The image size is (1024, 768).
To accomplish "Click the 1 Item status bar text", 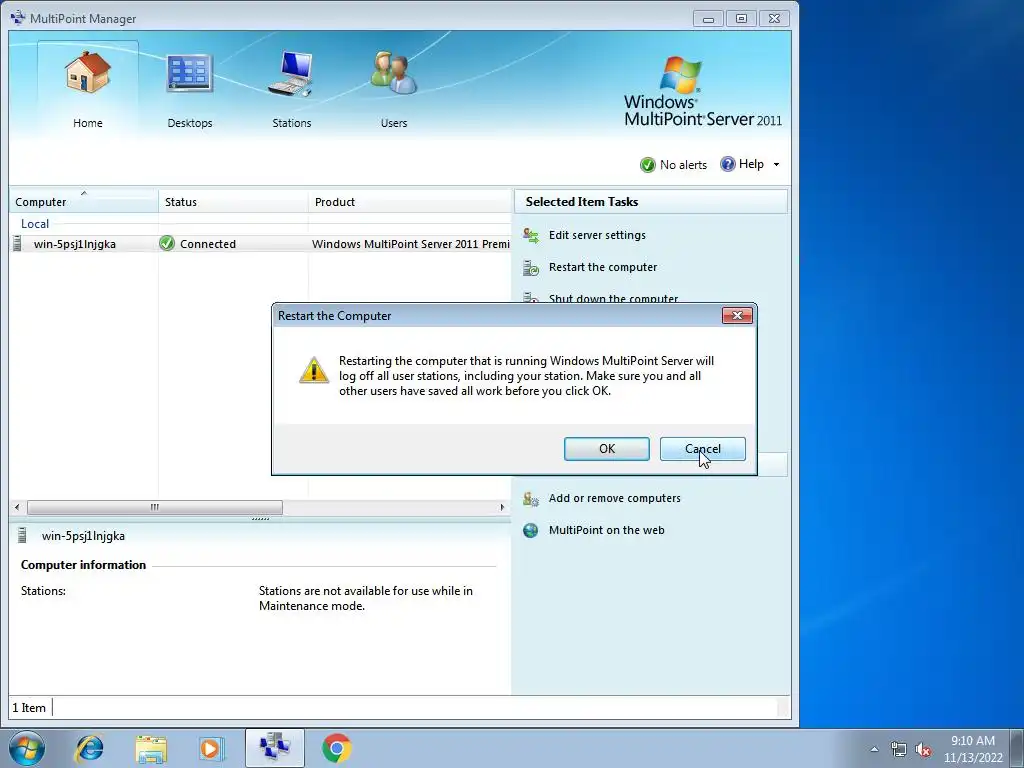I will [29, 707].
